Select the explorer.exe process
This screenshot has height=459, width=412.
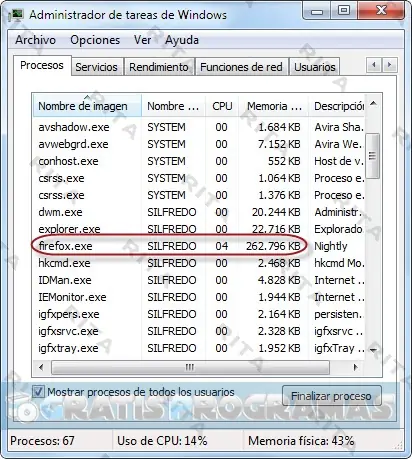(x=199, y=229)
